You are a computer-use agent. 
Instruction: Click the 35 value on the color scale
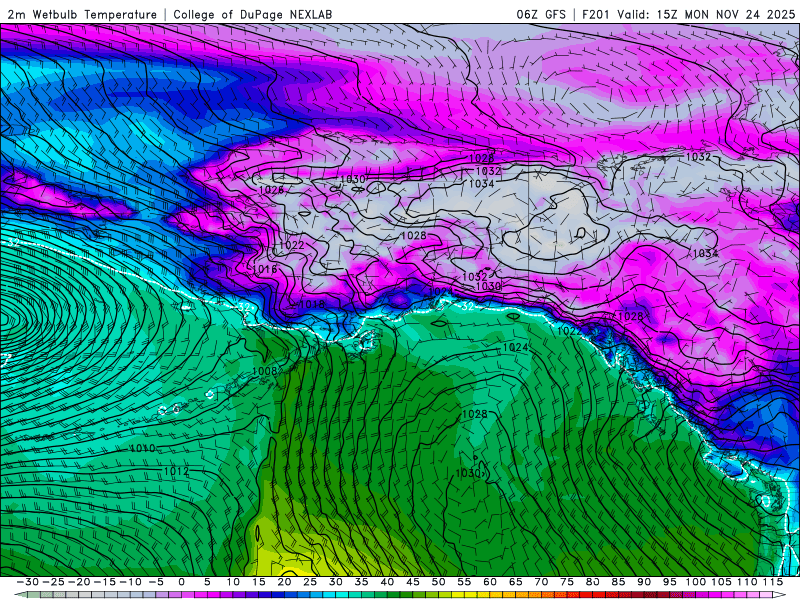coord(361,582)
